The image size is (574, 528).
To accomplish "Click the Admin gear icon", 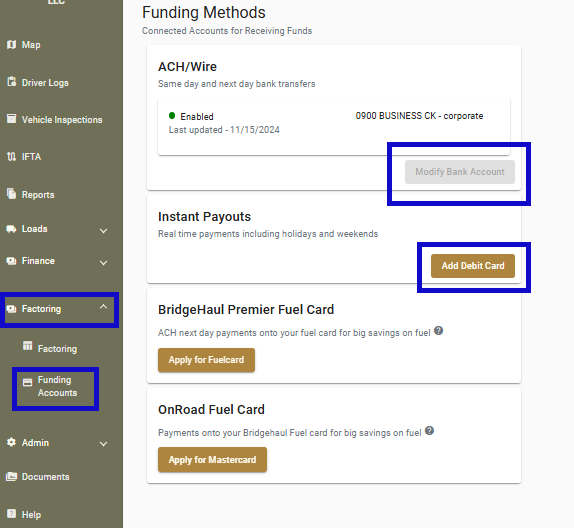I will pyautogui.click(x=11, y=442).
